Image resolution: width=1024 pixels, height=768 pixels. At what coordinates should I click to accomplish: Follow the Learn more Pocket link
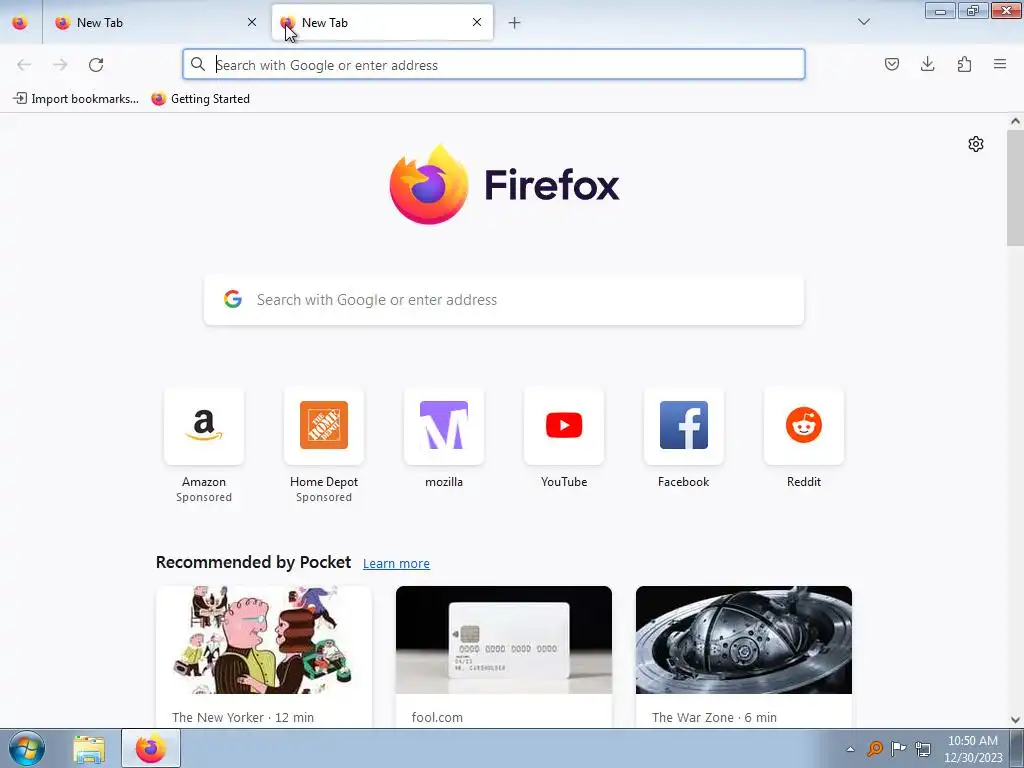pos(396,564)
